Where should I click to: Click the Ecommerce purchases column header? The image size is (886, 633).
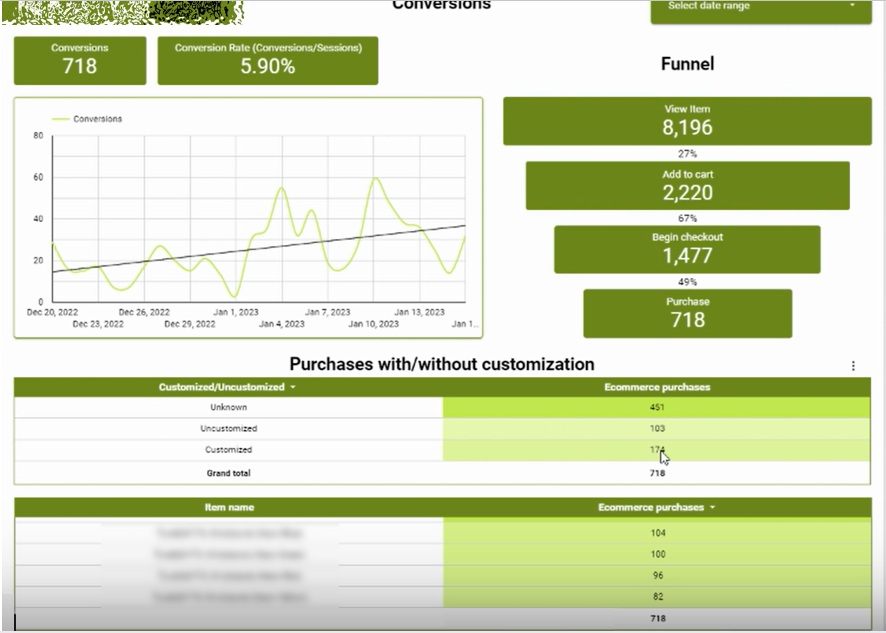pyautogui.click(x=657, y=385)
